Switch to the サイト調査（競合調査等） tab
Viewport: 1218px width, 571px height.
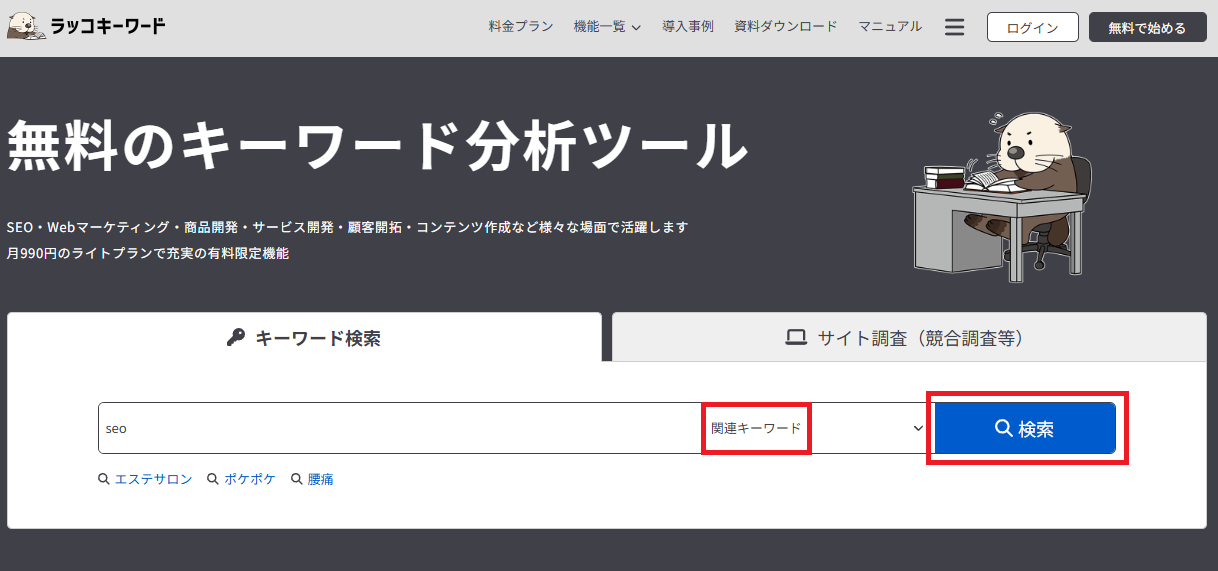pos(909,337)
